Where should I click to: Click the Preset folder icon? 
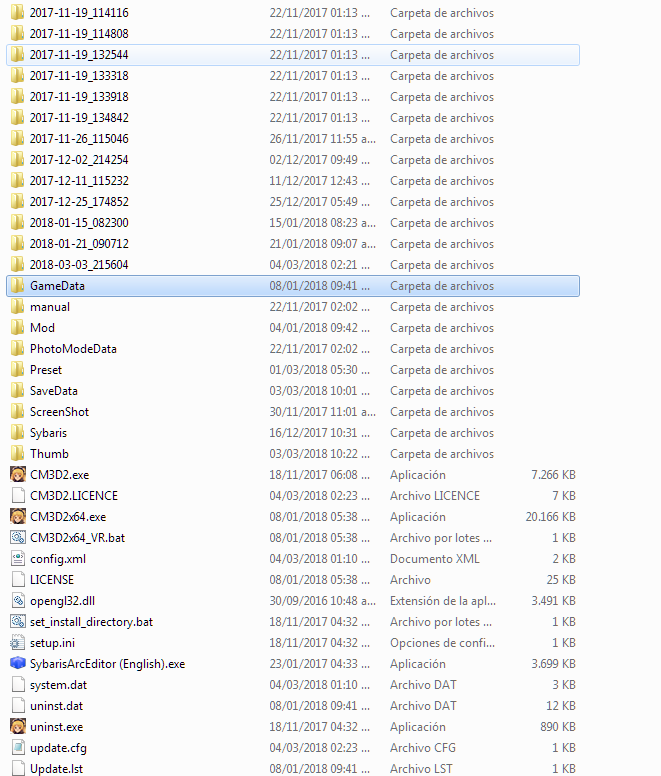[18, 370]
